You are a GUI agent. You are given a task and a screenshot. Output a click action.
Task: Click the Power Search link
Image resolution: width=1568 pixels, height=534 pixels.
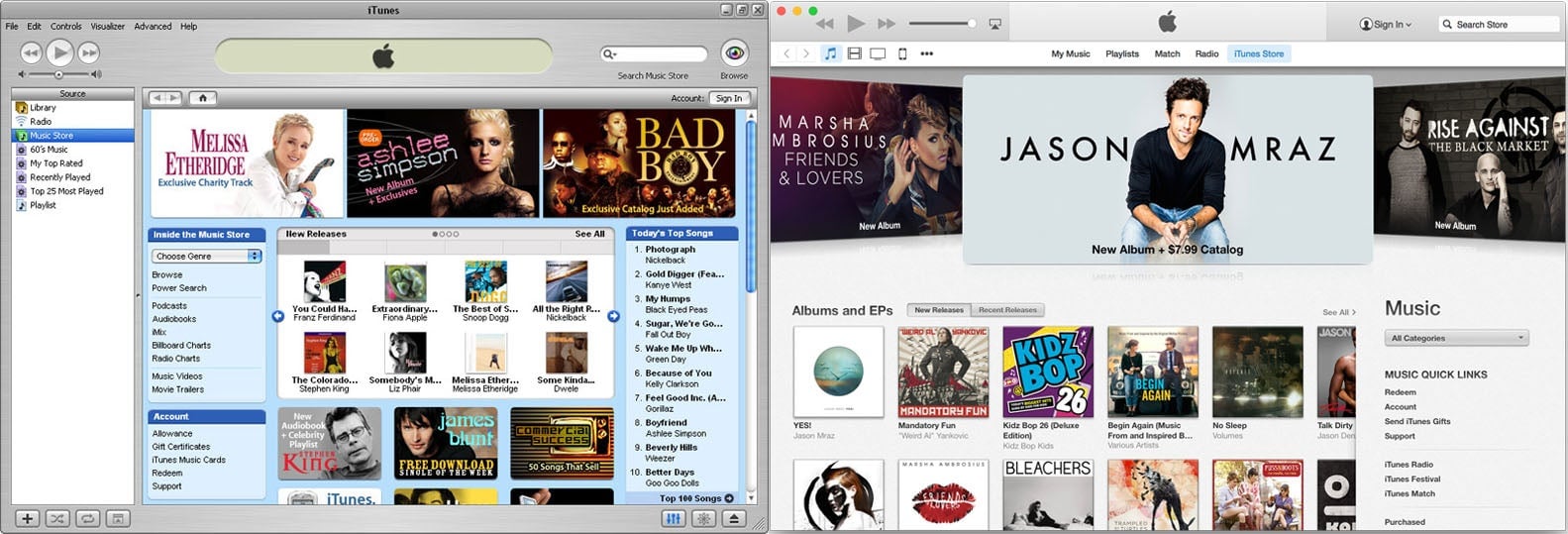[x=179, y=288]
